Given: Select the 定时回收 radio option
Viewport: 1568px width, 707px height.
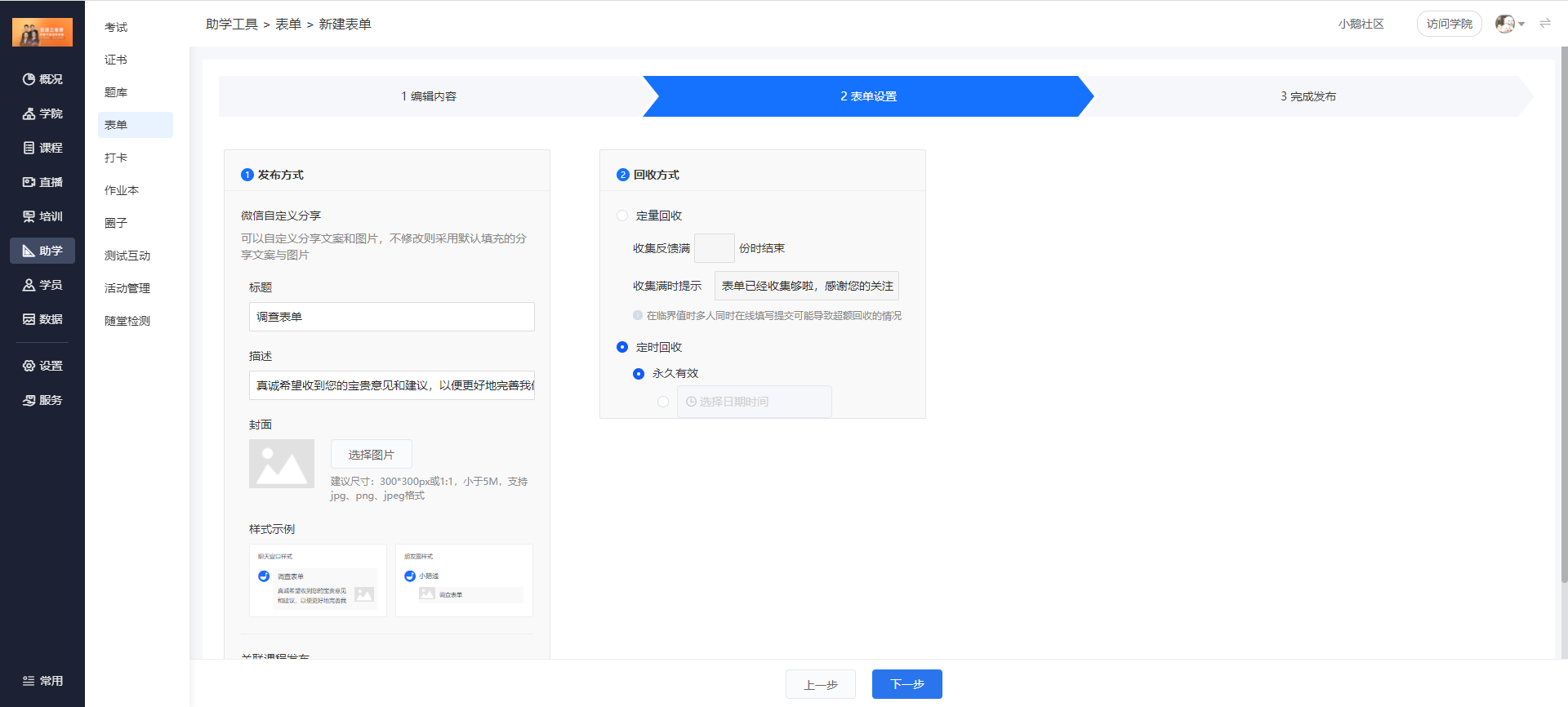Looking at the screenshot, I should pyautogui.click(x=622, y=347).
